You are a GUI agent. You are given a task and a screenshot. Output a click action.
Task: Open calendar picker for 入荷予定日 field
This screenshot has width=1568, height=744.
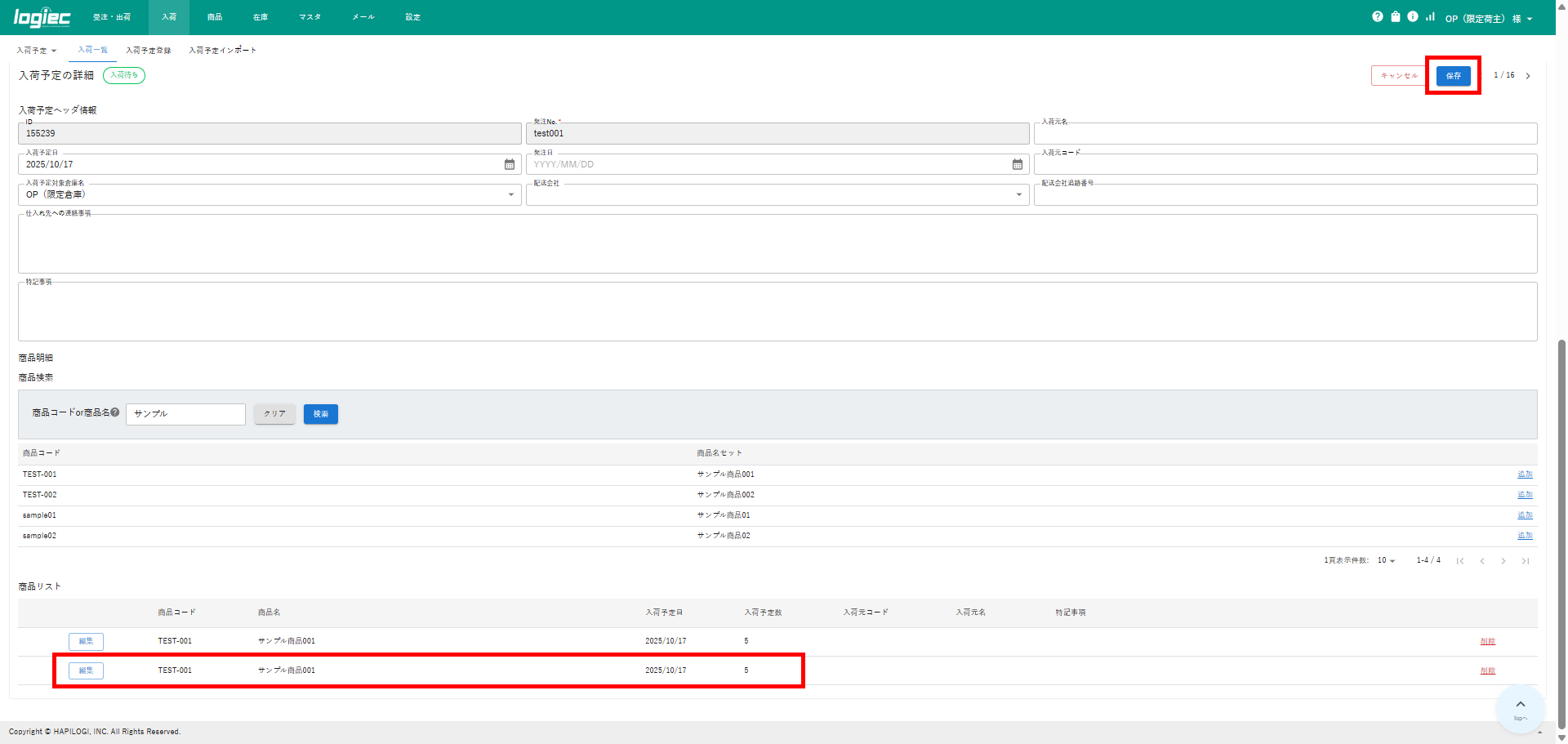510,164
